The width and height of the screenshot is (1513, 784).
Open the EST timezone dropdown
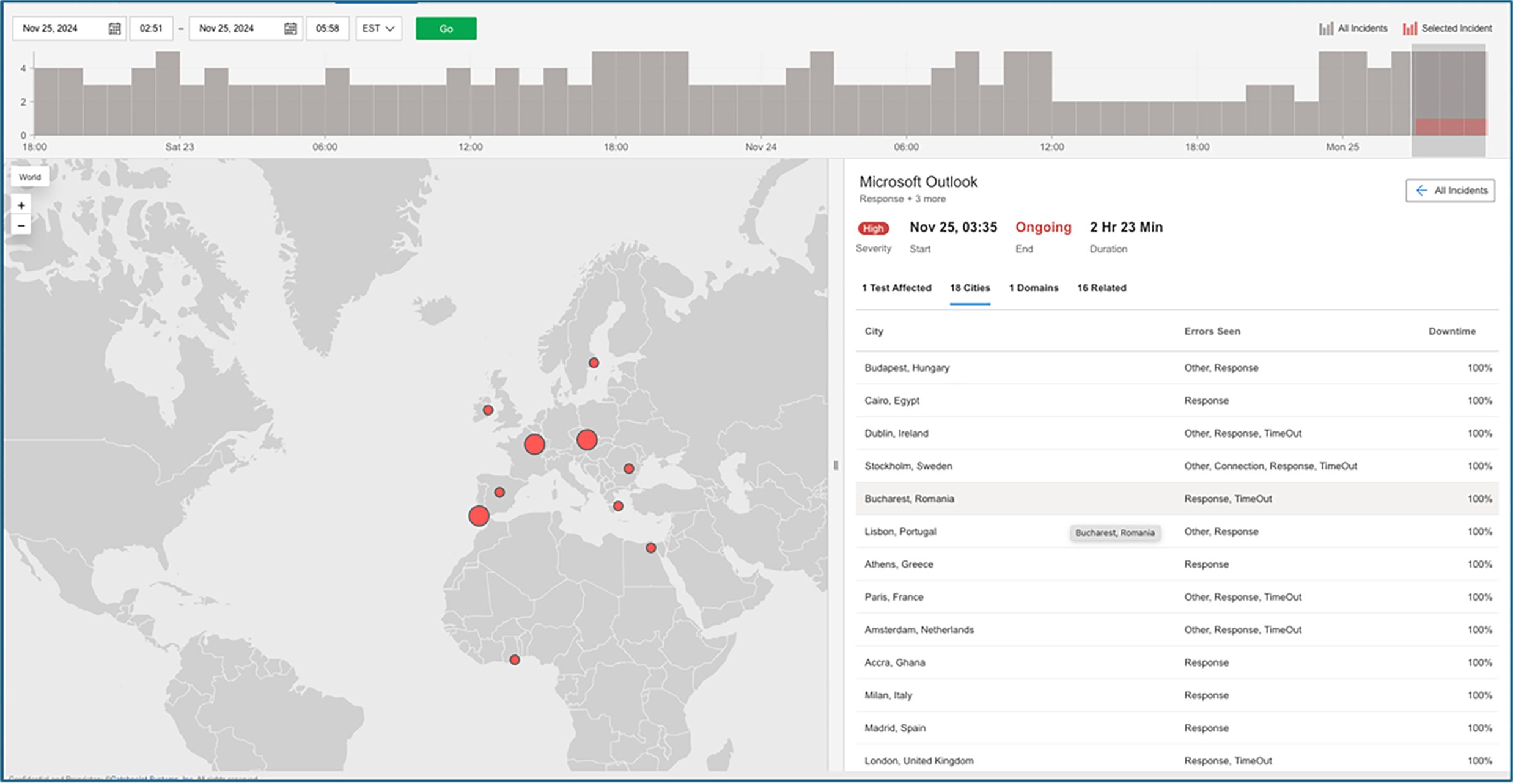[x=378, y=29]
